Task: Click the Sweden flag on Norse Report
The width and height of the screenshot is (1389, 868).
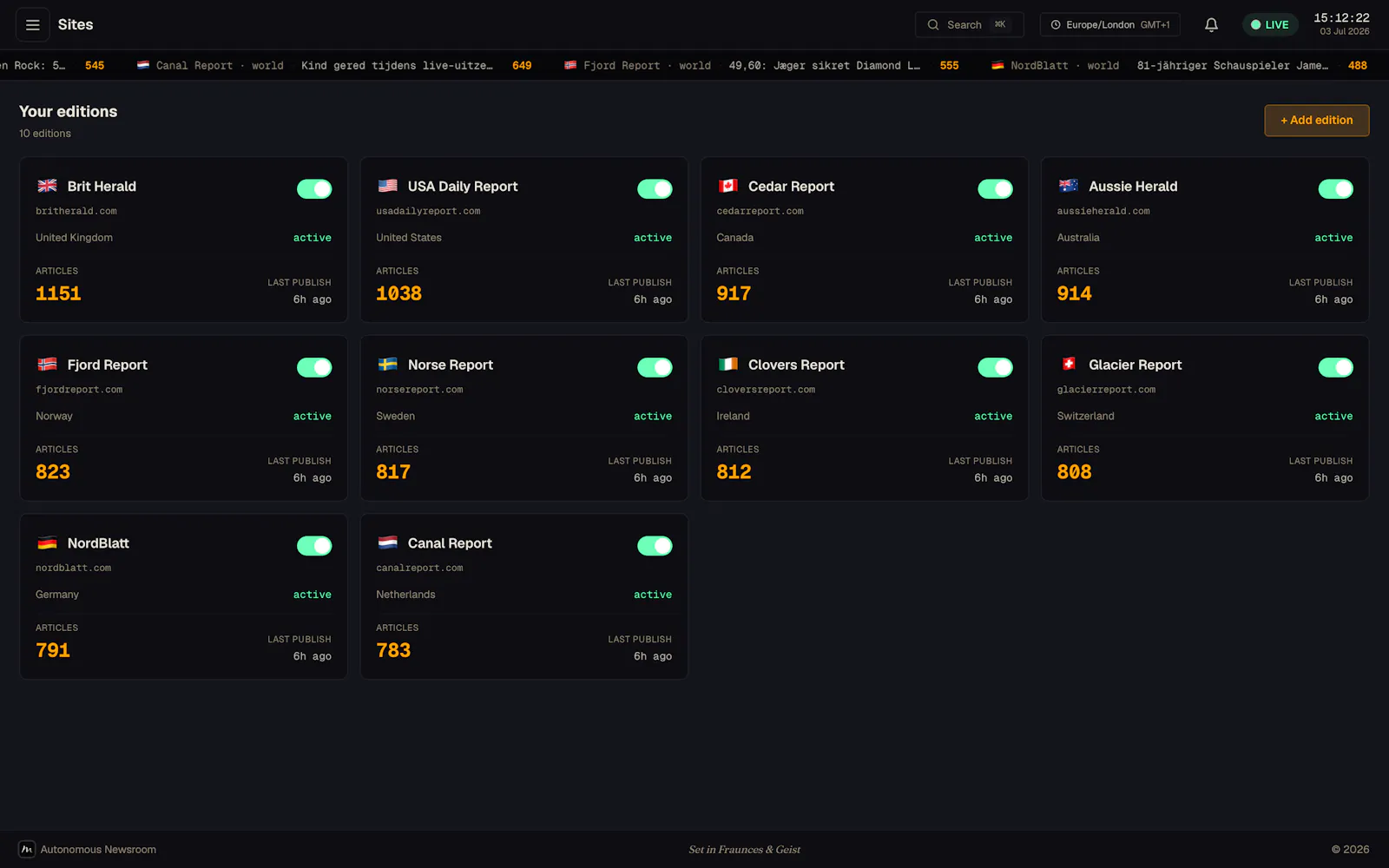Action: (x=388, y=365)
